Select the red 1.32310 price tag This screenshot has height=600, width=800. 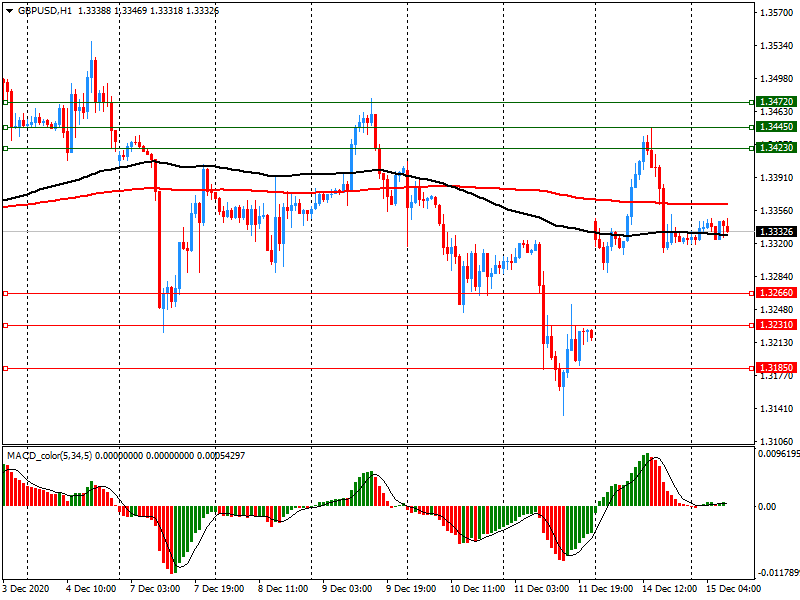tap(776, 325)
